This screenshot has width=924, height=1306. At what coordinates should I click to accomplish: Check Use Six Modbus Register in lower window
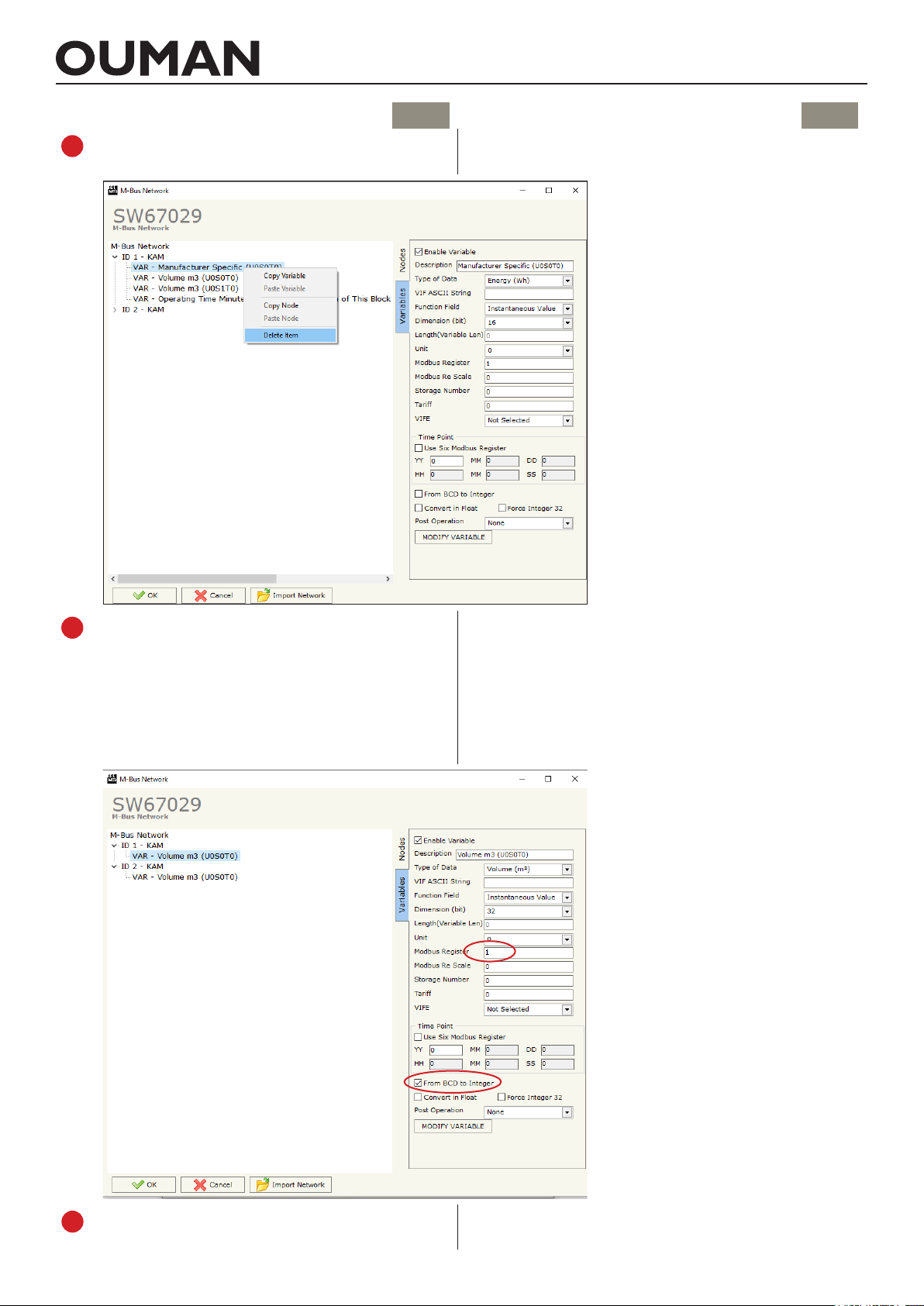click(x=418, y=1037)
